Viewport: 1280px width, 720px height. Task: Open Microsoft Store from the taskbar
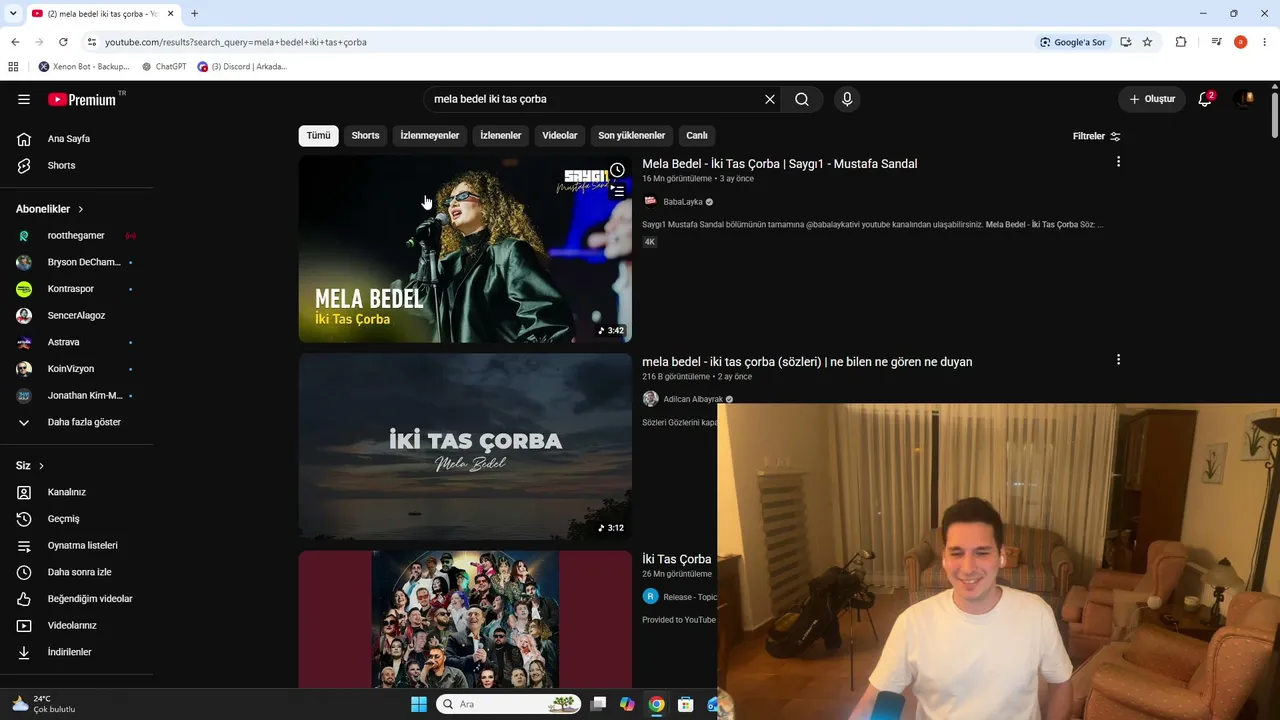(685, 704)
